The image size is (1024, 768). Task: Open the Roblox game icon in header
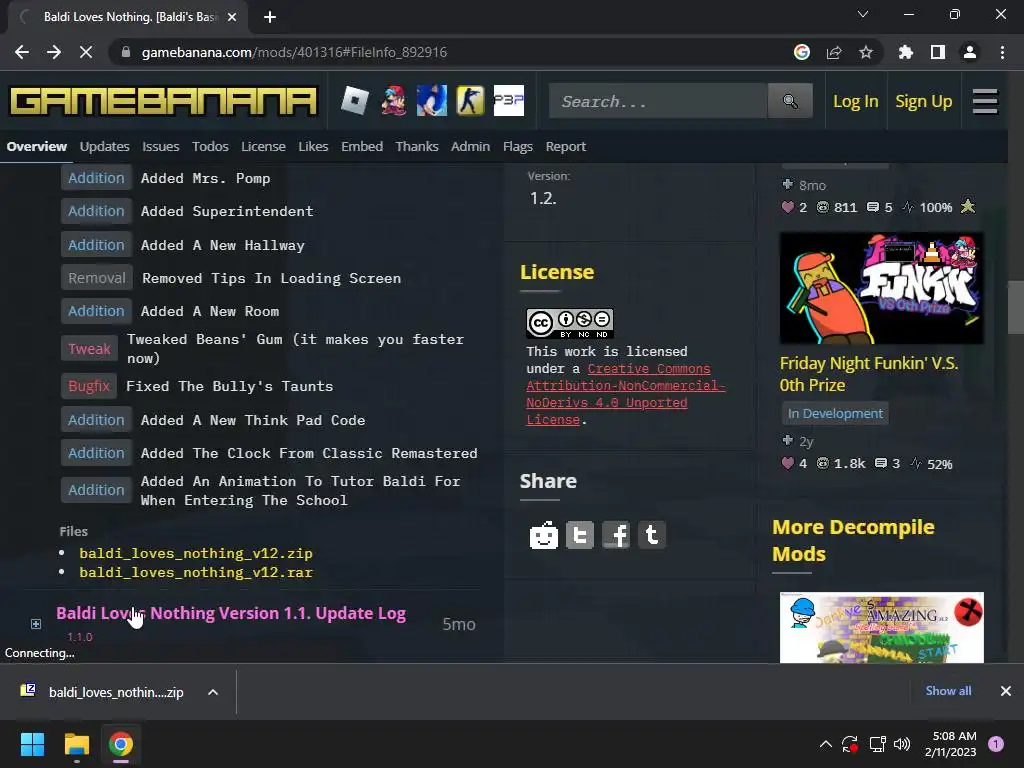click(x=355, y=101)
